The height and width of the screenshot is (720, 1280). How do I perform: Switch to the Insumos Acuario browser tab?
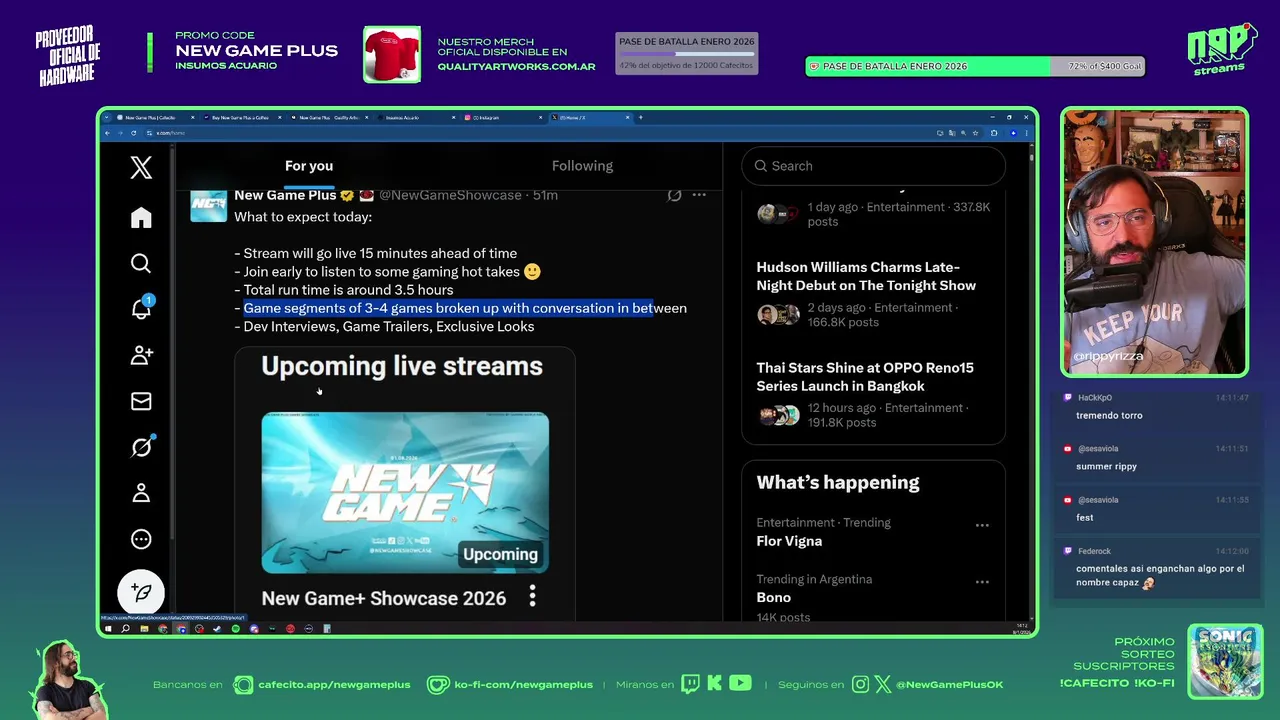point(415,117)
